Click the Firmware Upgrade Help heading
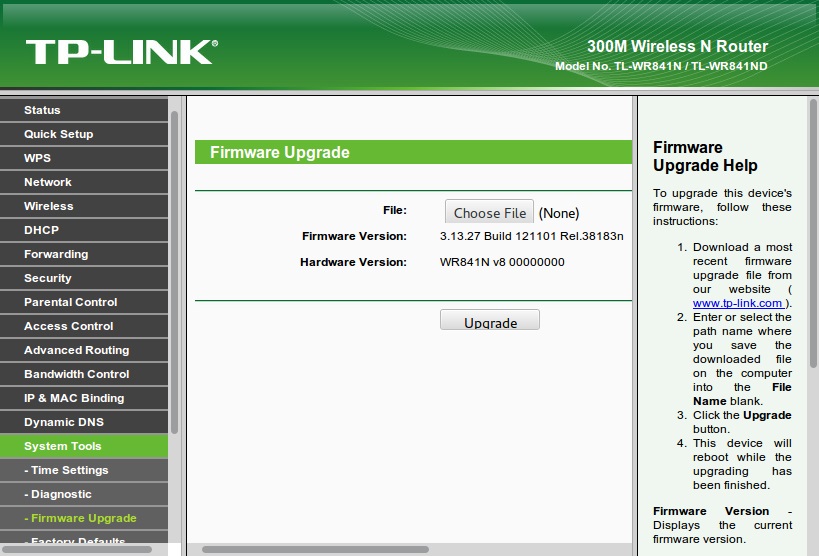The image size is (819, 556). pos(705,156)
